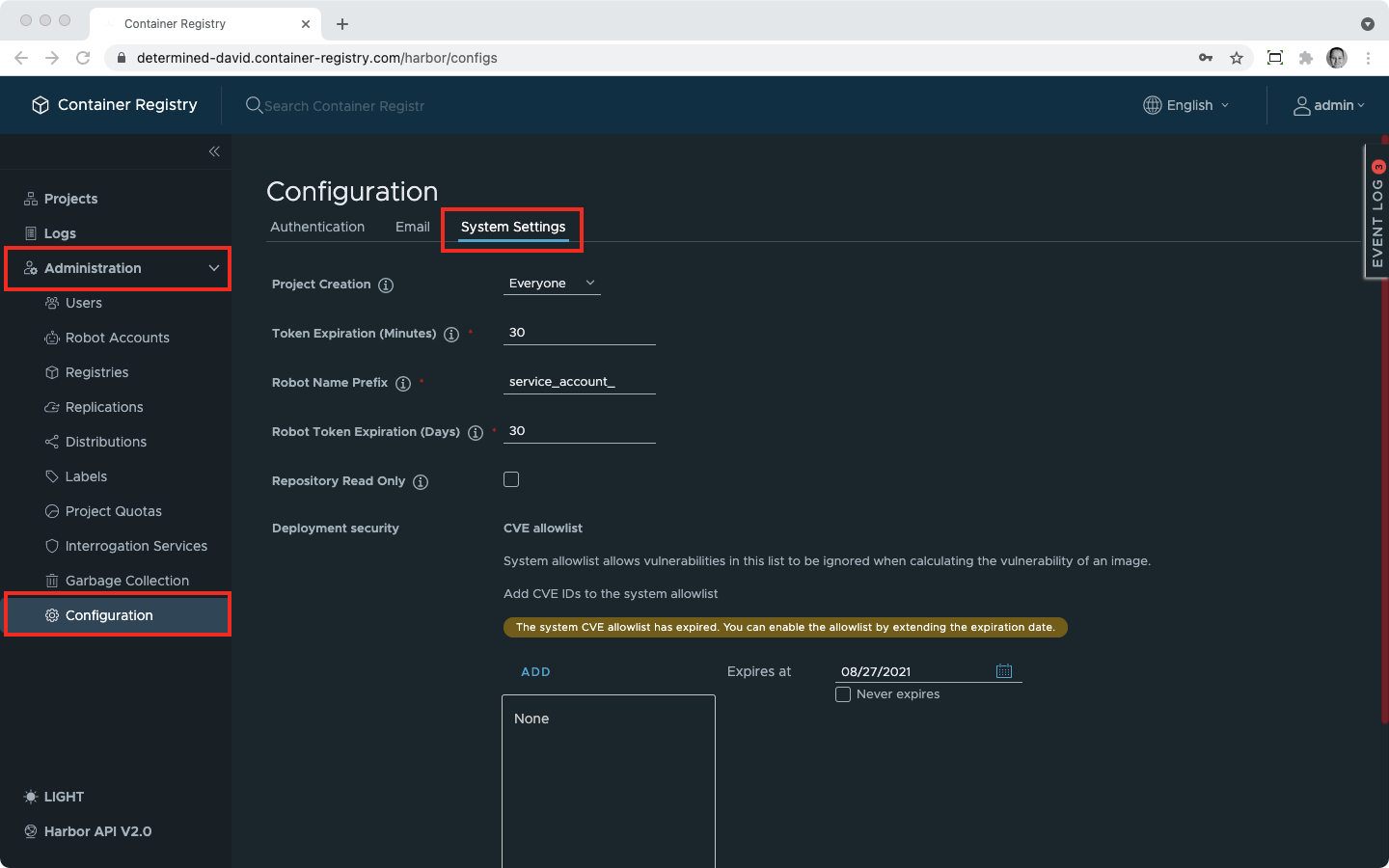1389x868 pixels.
Task: Click ADD to add a CVE ID
Action: pos(535,672)
